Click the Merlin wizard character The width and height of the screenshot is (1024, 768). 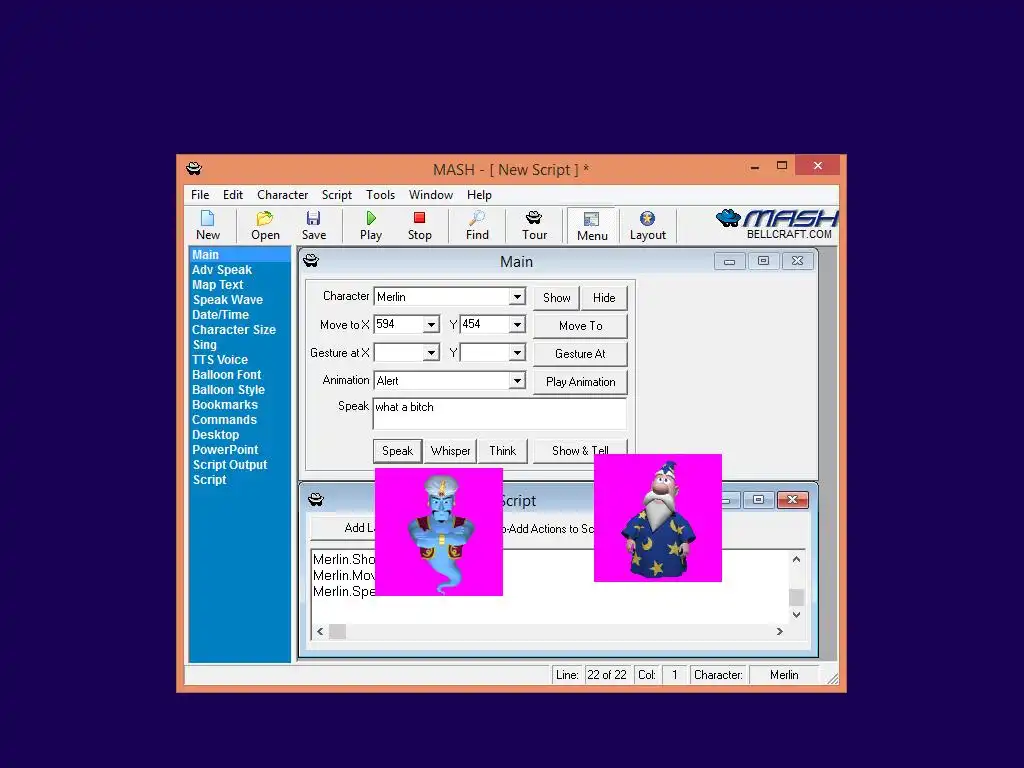click(x=658, y=517)
